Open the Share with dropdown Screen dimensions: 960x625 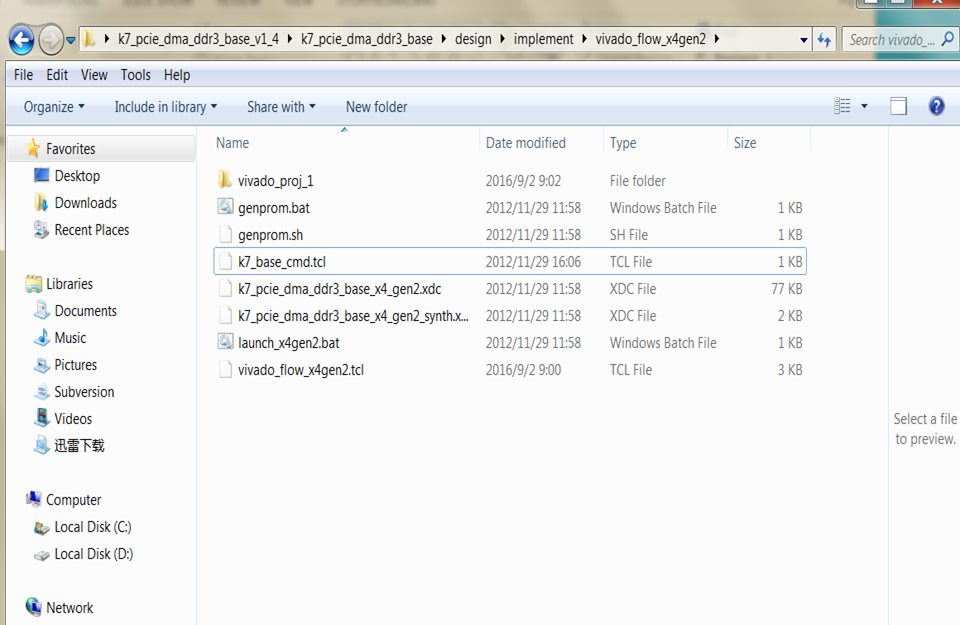(280, 107)
